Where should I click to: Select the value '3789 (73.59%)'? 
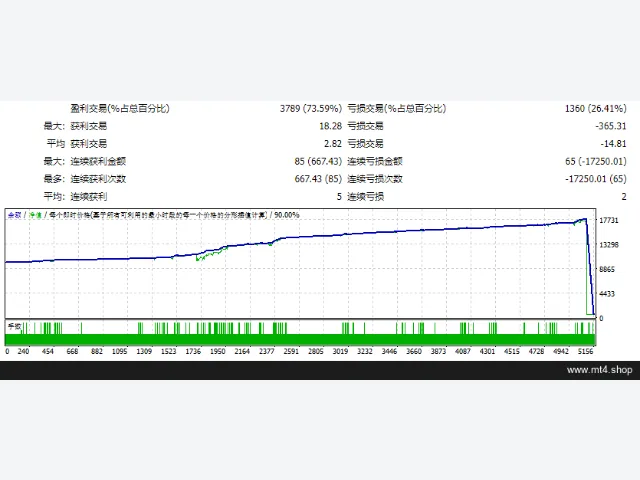[x=311, y=109]
